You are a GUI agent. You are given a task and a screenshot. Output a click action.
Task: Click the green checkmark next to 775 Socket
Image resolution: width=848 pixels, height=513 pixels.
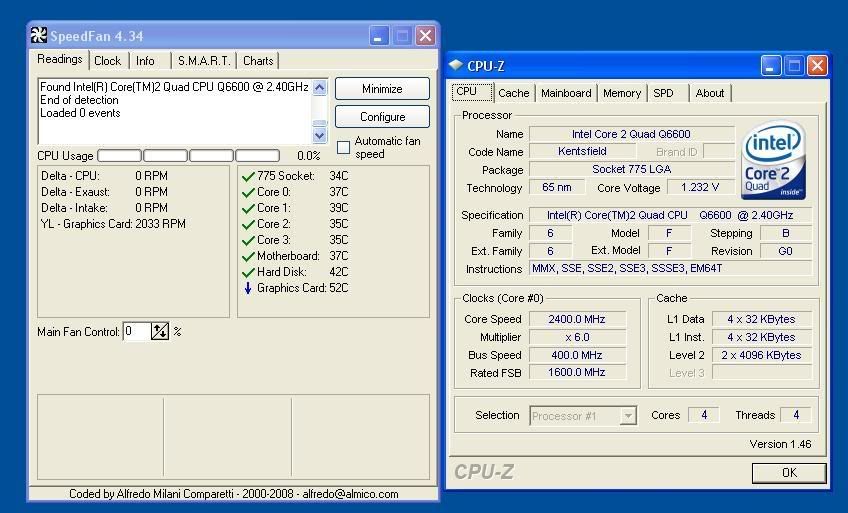(x=248, y=176)
